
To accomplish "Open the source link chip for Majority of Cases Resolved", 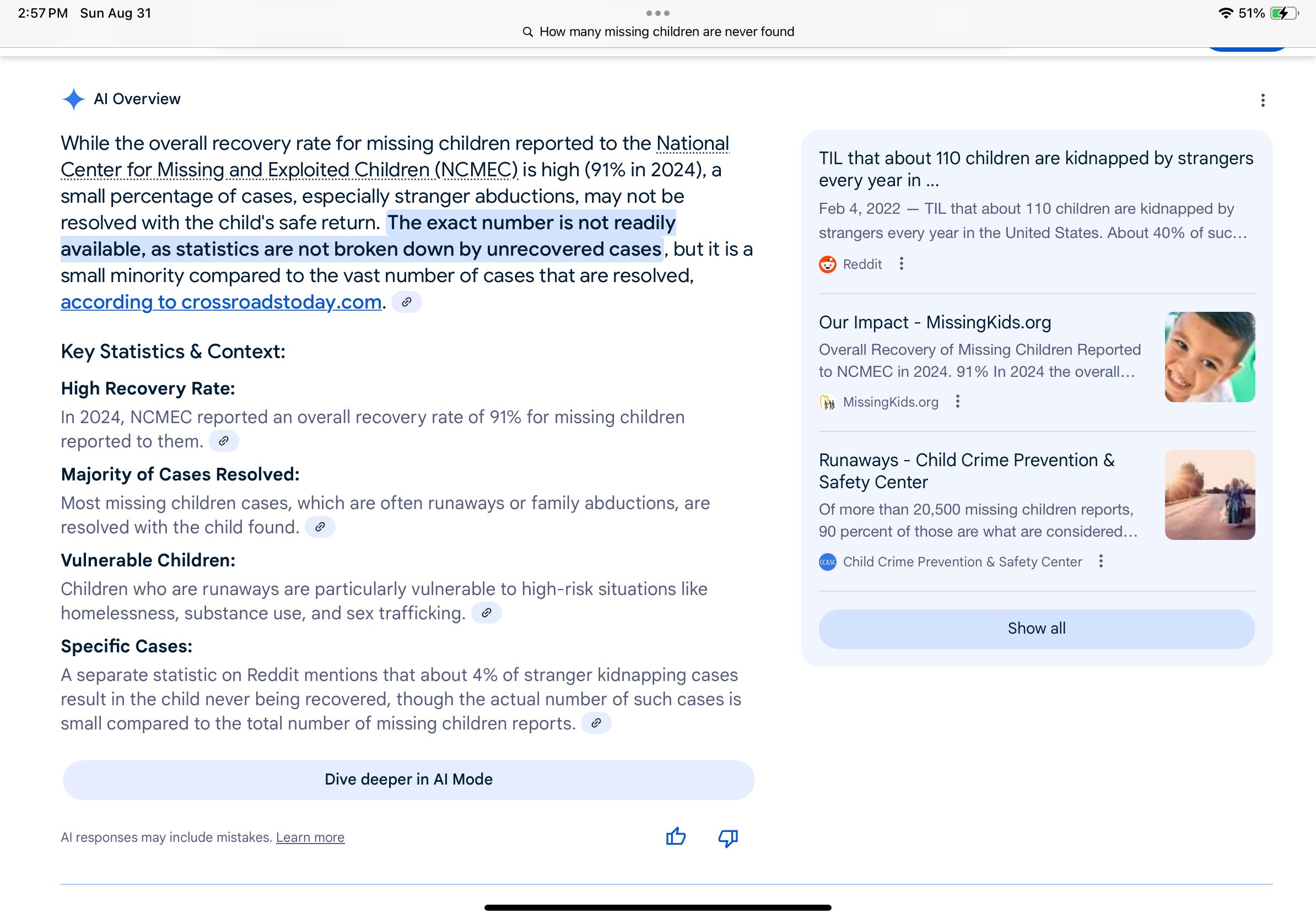I will click(320, 527).
